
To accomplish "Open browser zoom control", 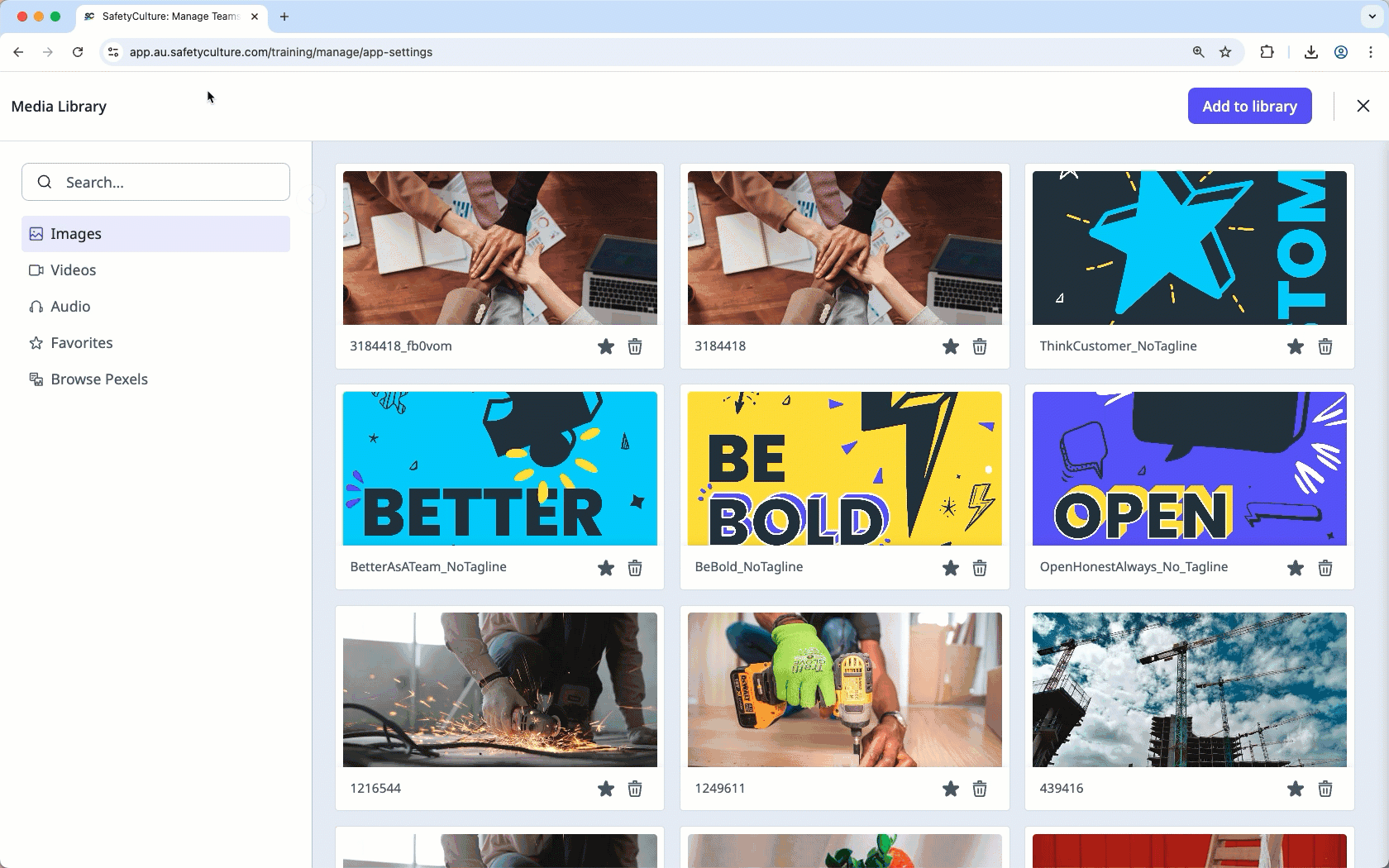I will [1198, 52].
